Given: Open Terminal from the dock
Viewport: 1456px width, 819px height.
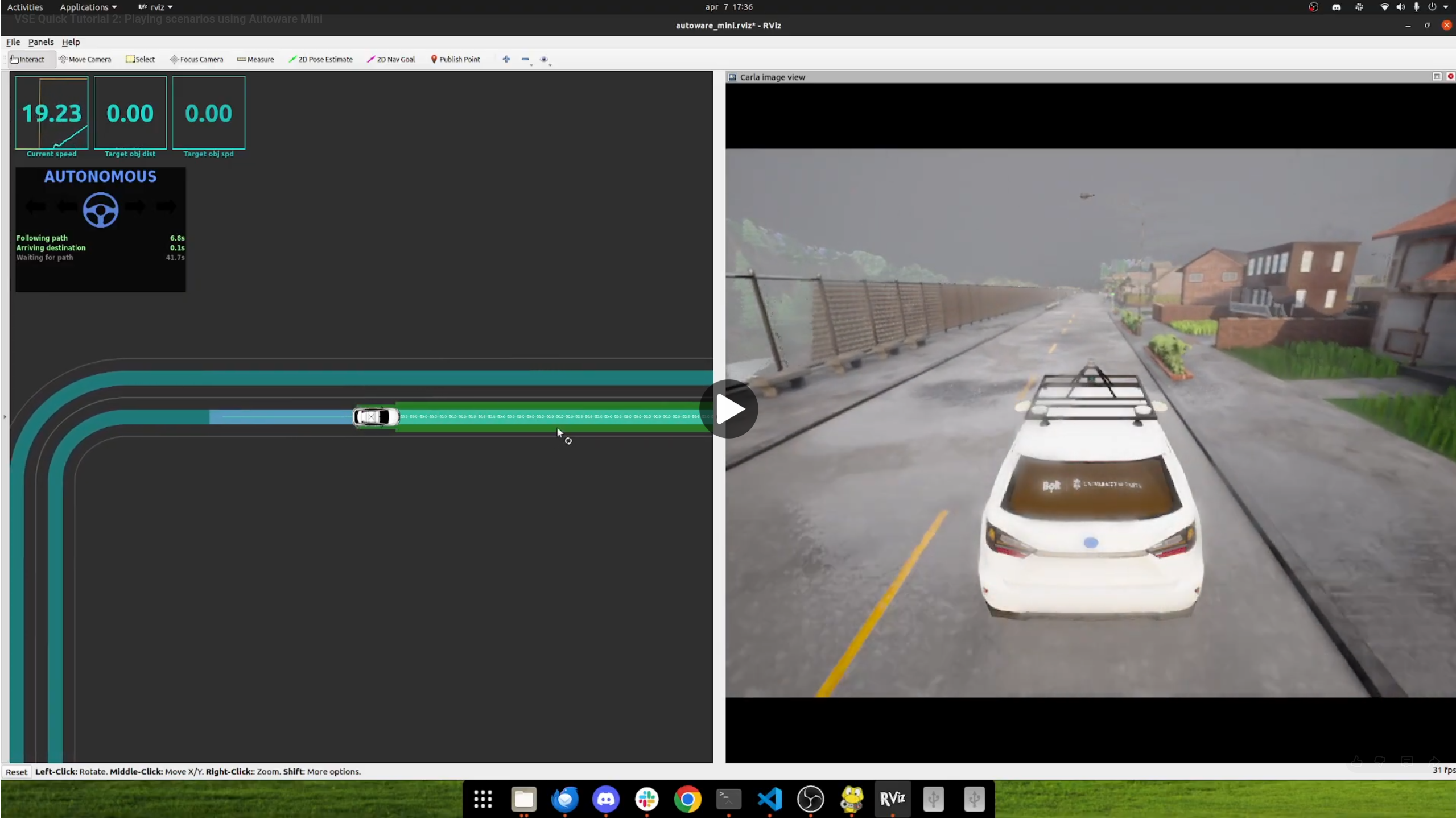Looking at the screenshot, I should point(729,799).
